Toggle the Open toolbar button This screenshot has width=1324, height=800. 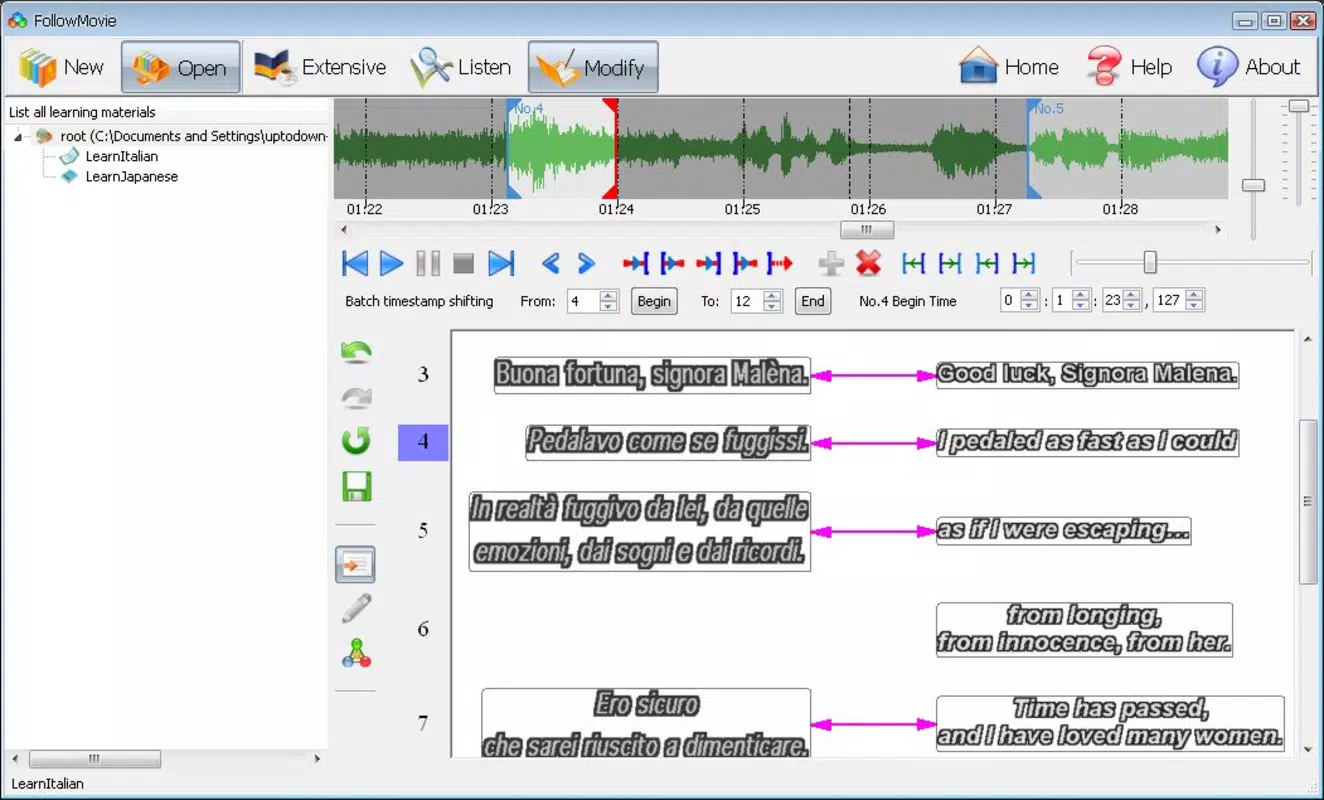tap(181, 67)
